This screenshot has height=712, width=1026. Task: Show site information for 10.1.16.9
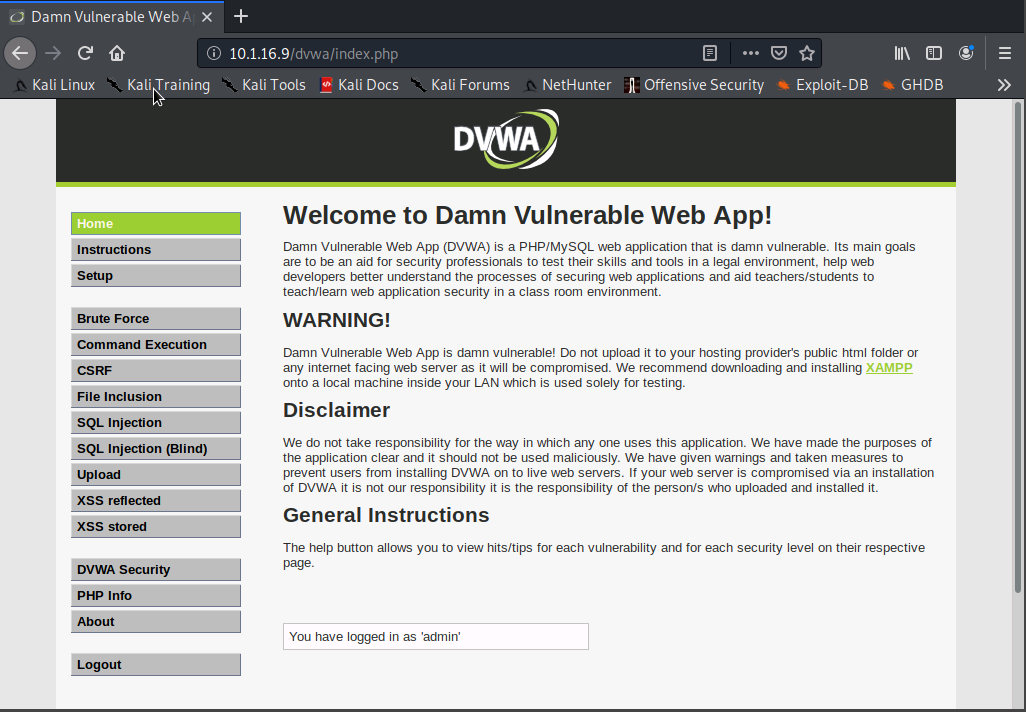[x=213, y=53]
